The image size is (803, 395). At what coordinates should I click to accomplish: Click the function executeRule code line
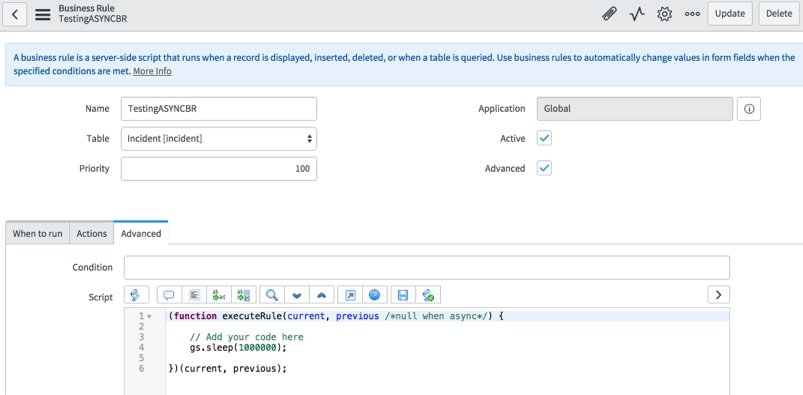[x=336, y=316]
